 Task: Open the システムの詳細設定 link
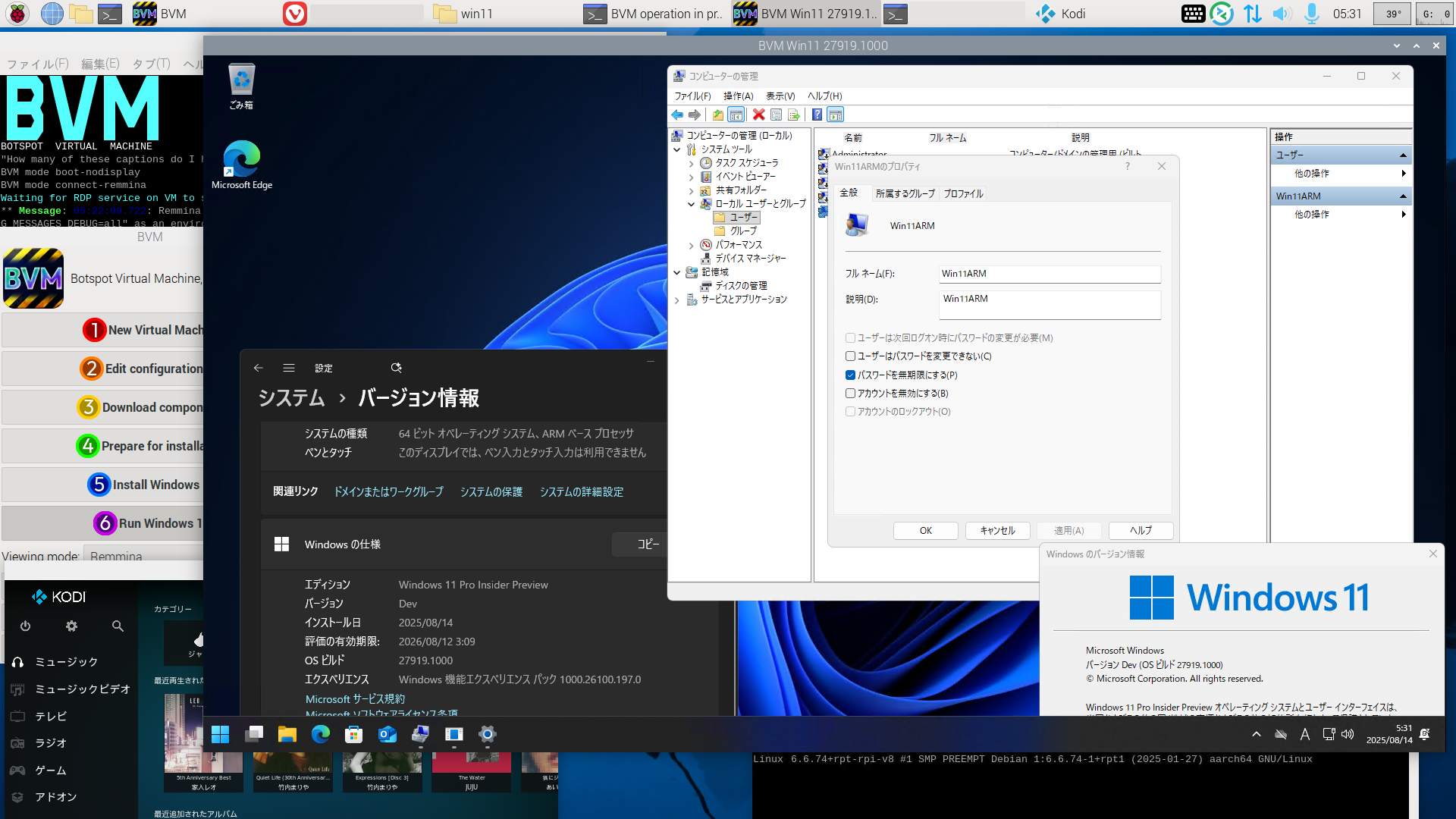(582, 492)
